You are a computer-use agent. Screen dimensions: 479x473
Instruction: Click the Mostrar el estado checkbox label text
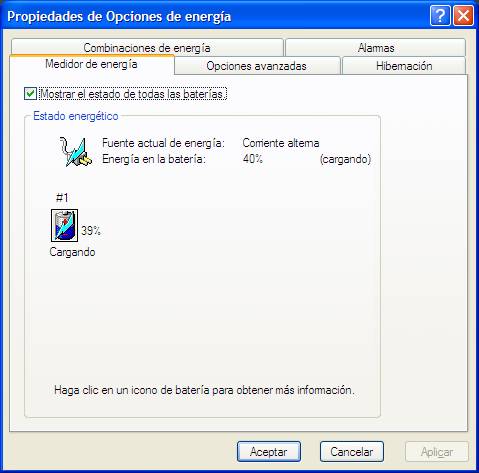pyautogui.click(x=133, y=94)
